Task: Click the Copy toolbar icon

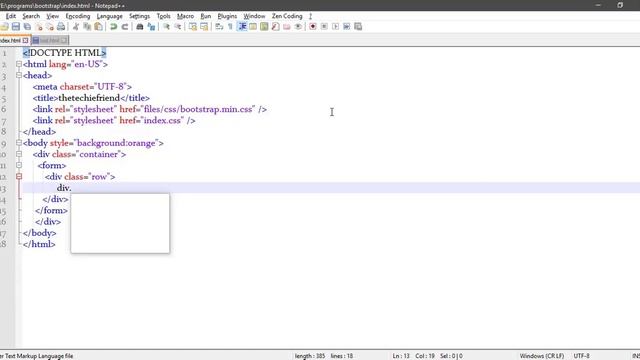Action: 87,27
